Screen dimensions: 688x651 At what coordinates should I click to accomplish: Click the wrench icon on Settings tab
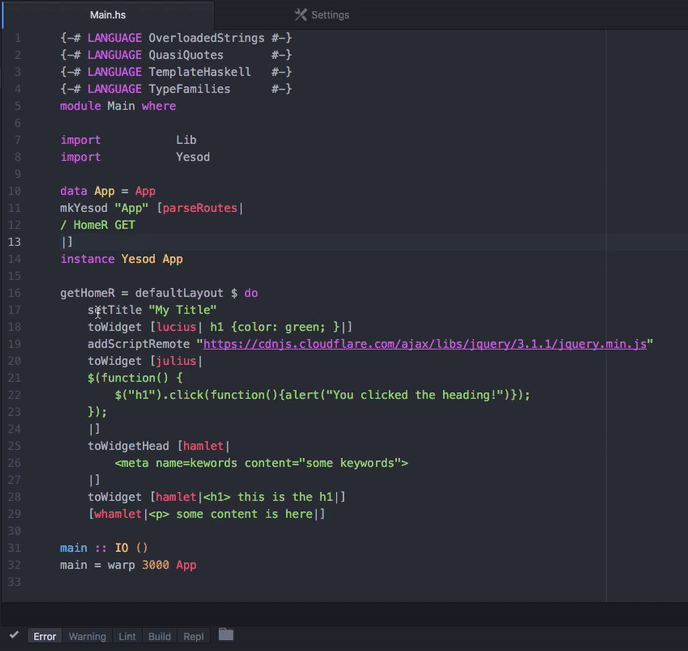pos(300,15)
